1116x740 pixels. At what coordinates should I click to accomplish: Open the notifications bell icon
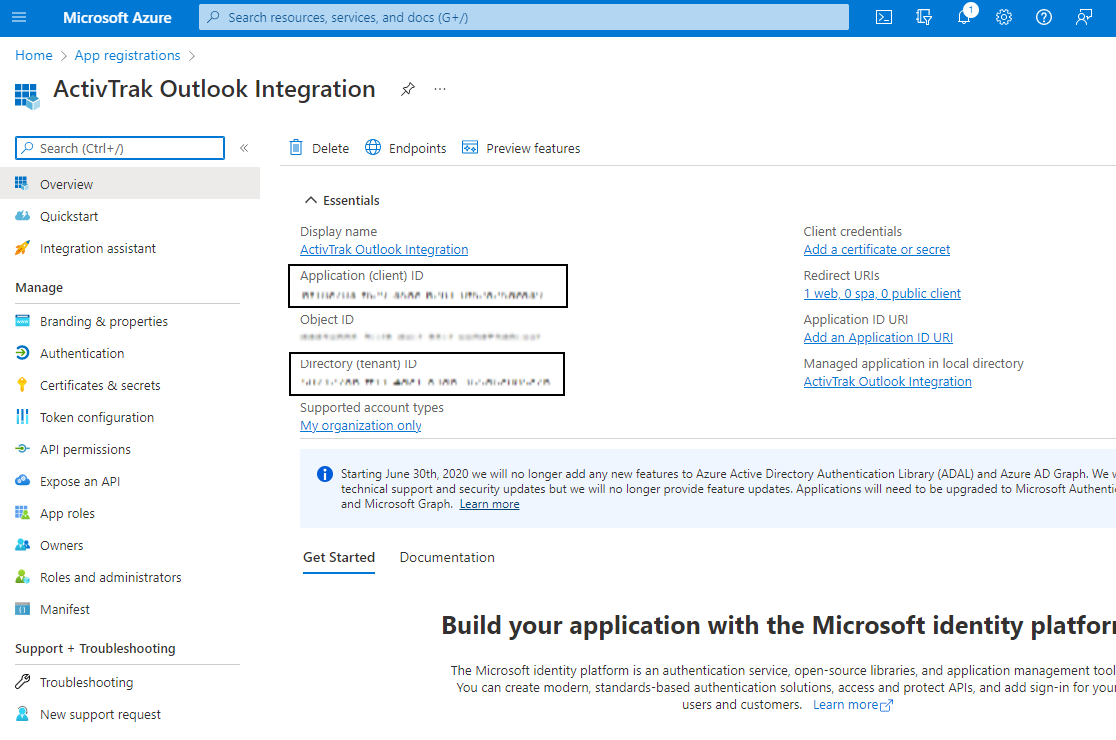(964, 17)
